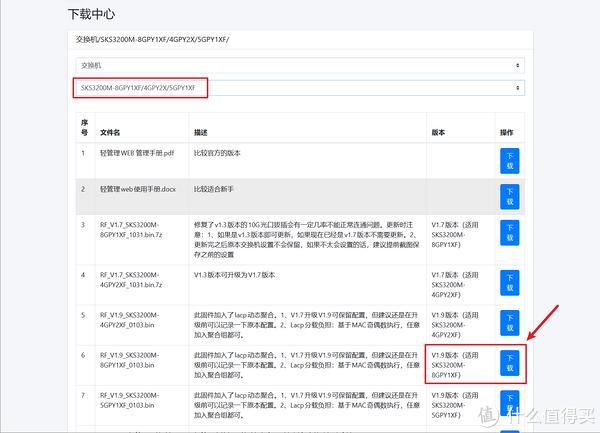Select file name RF_V1.9_SKS3200M-8GPY1XF_0103.bin
This screenshot has height=433, width=600.
pos(129,360)
